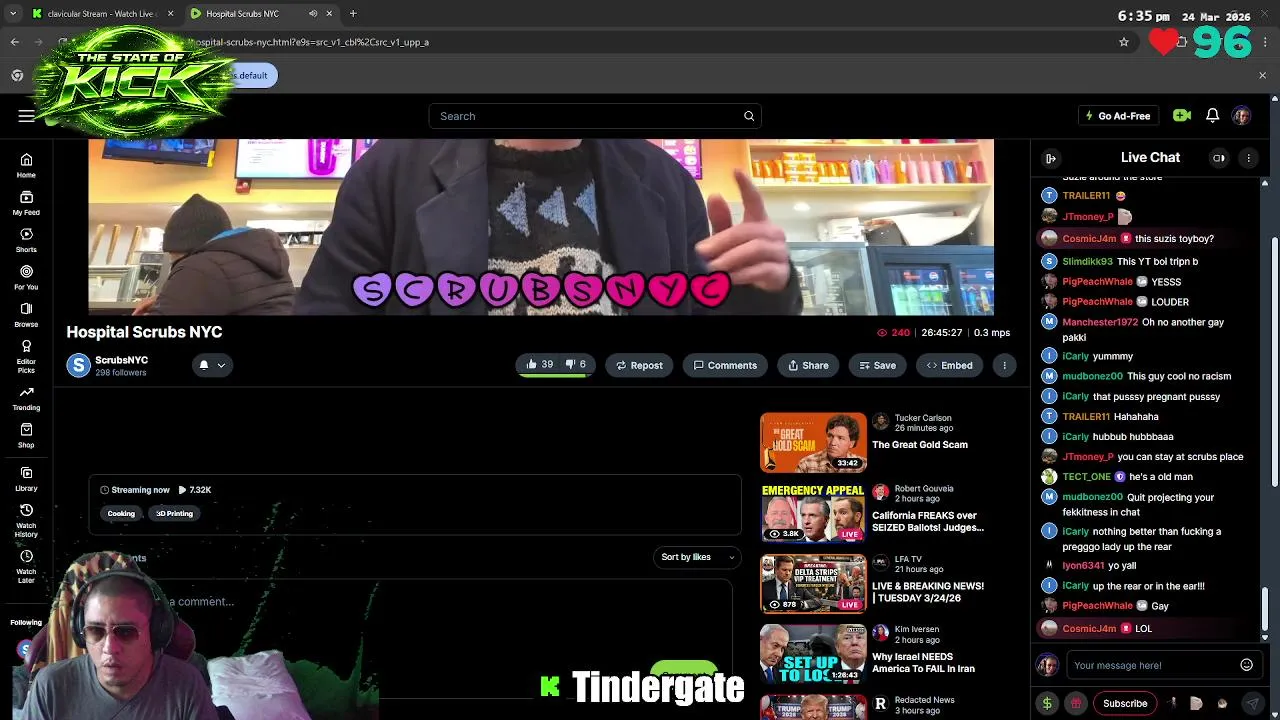Click the green dollar rant icon
The height and width of the screenshot is (720, 1280).
click(1047, 703)
